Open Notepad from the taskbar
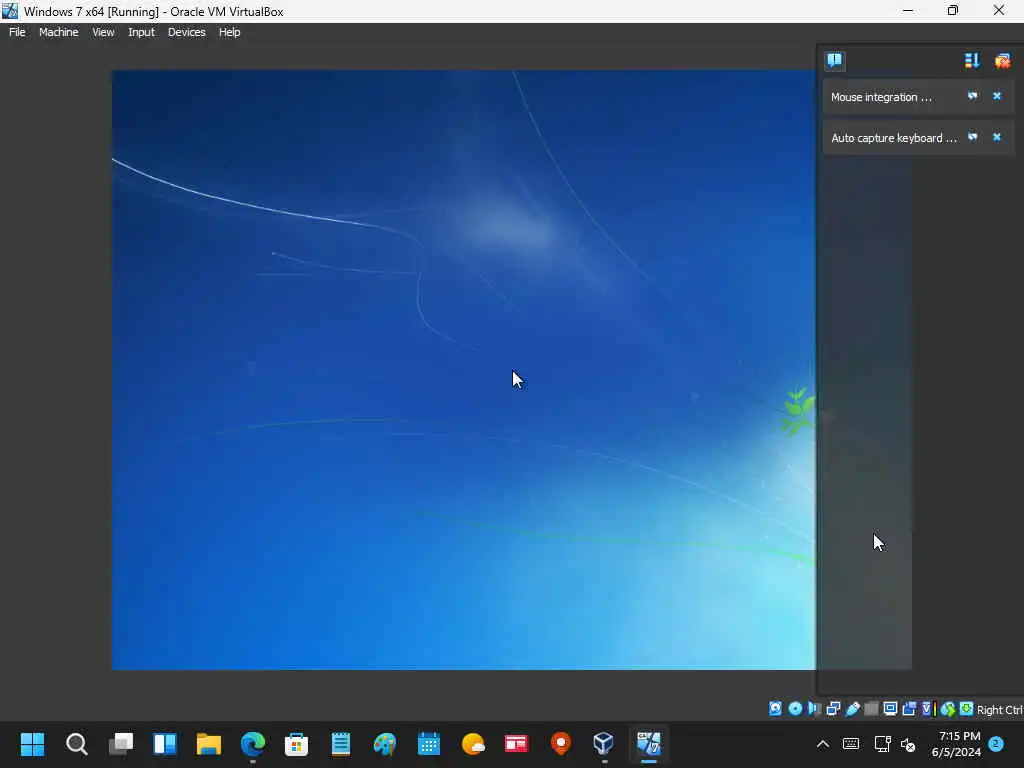The image size is (1024, 768). pyautogui.click(x=341, y=744)
